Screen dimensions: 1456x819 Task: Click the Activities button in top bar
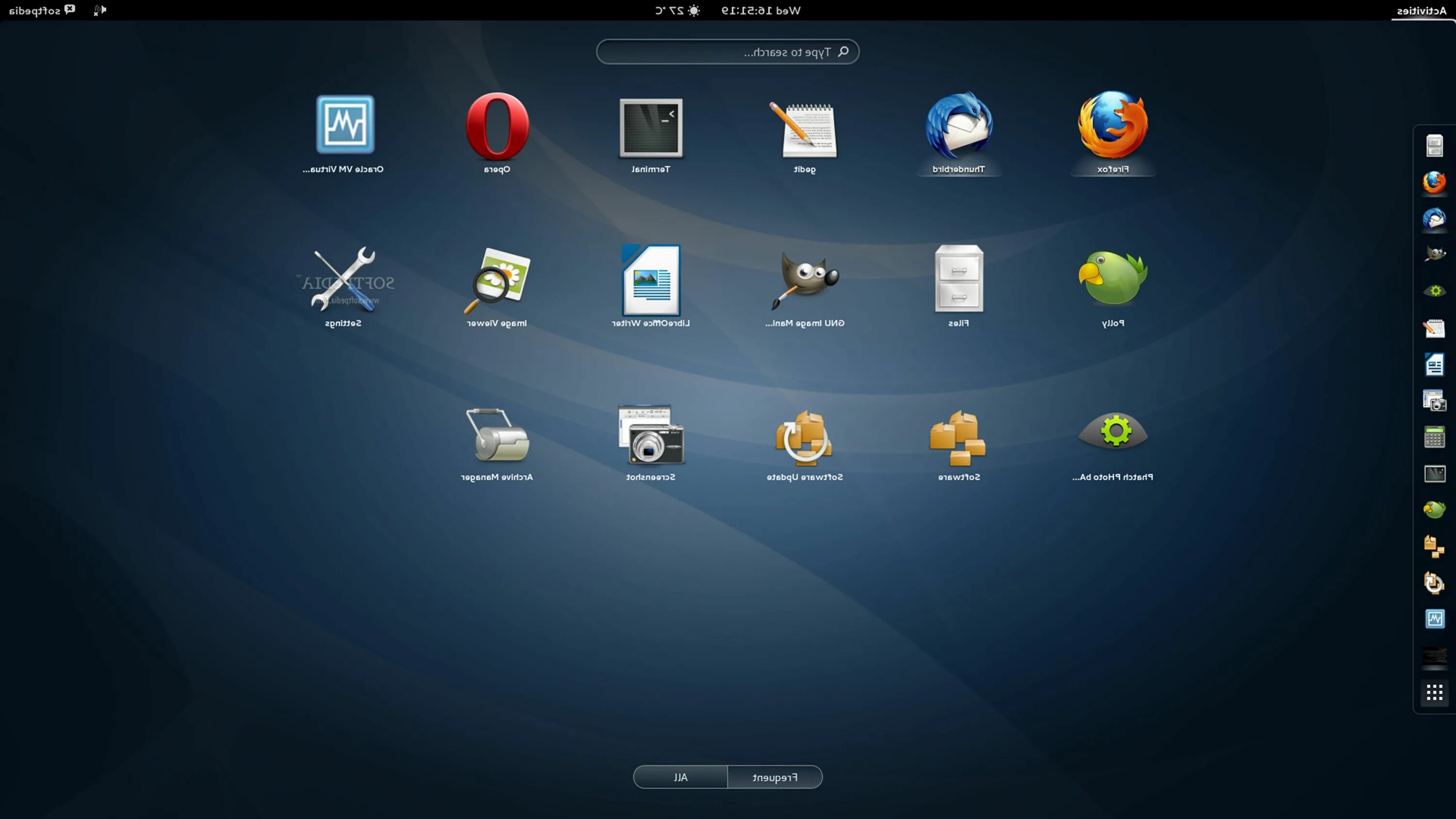tap(1422, 11)
